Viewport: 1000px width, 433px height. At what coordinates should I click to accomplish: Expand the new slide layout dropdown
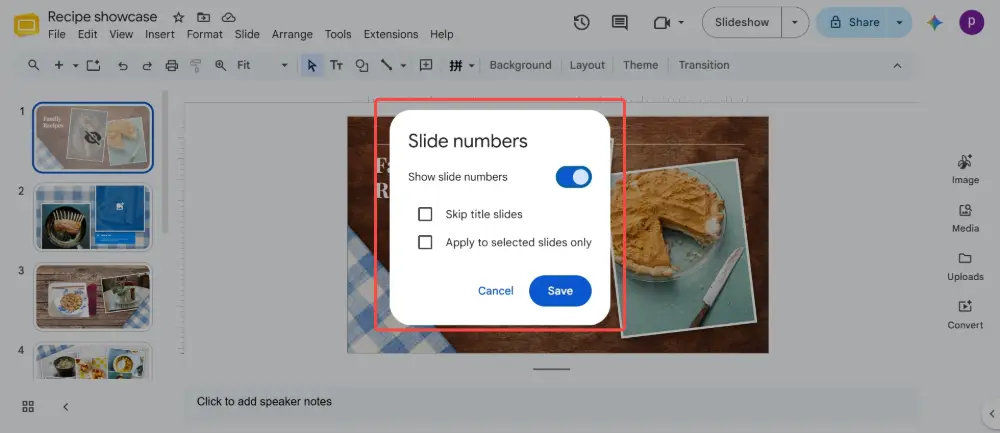(75, 65)
